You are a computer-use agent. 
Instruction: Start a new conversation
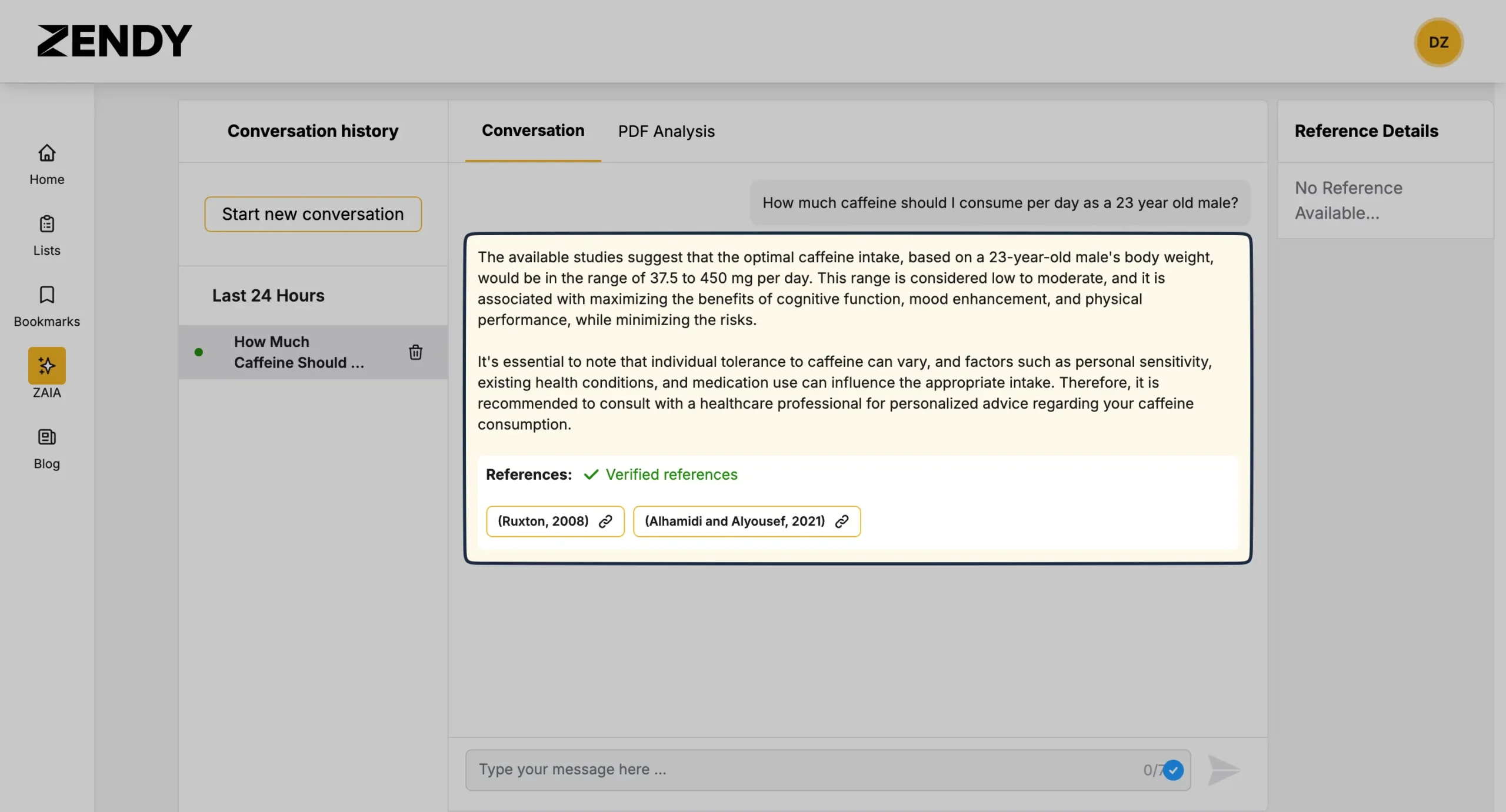coord(313,214)
